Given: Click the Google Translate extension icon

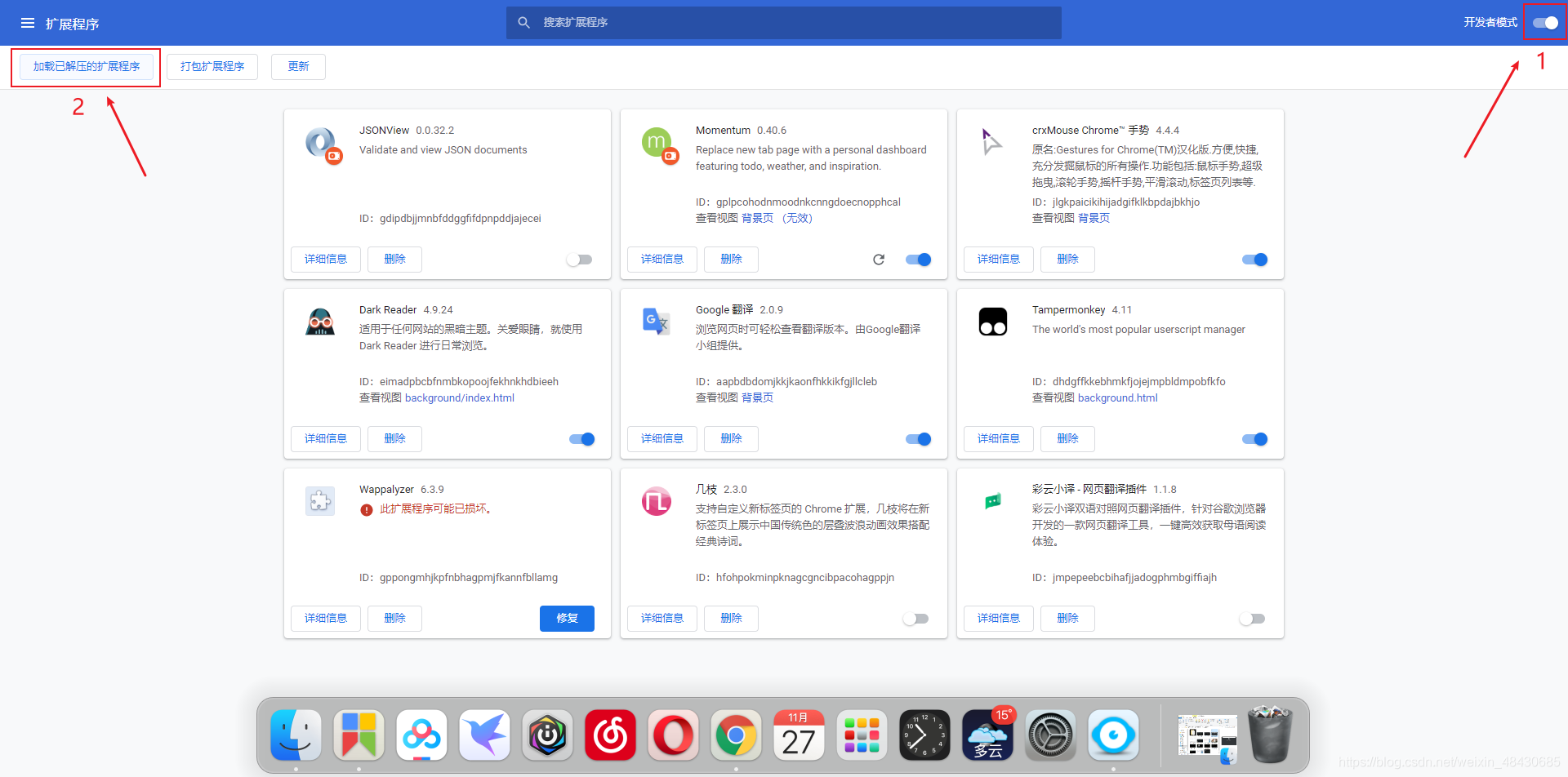Looking at the screenshot, I should [656, 322].
